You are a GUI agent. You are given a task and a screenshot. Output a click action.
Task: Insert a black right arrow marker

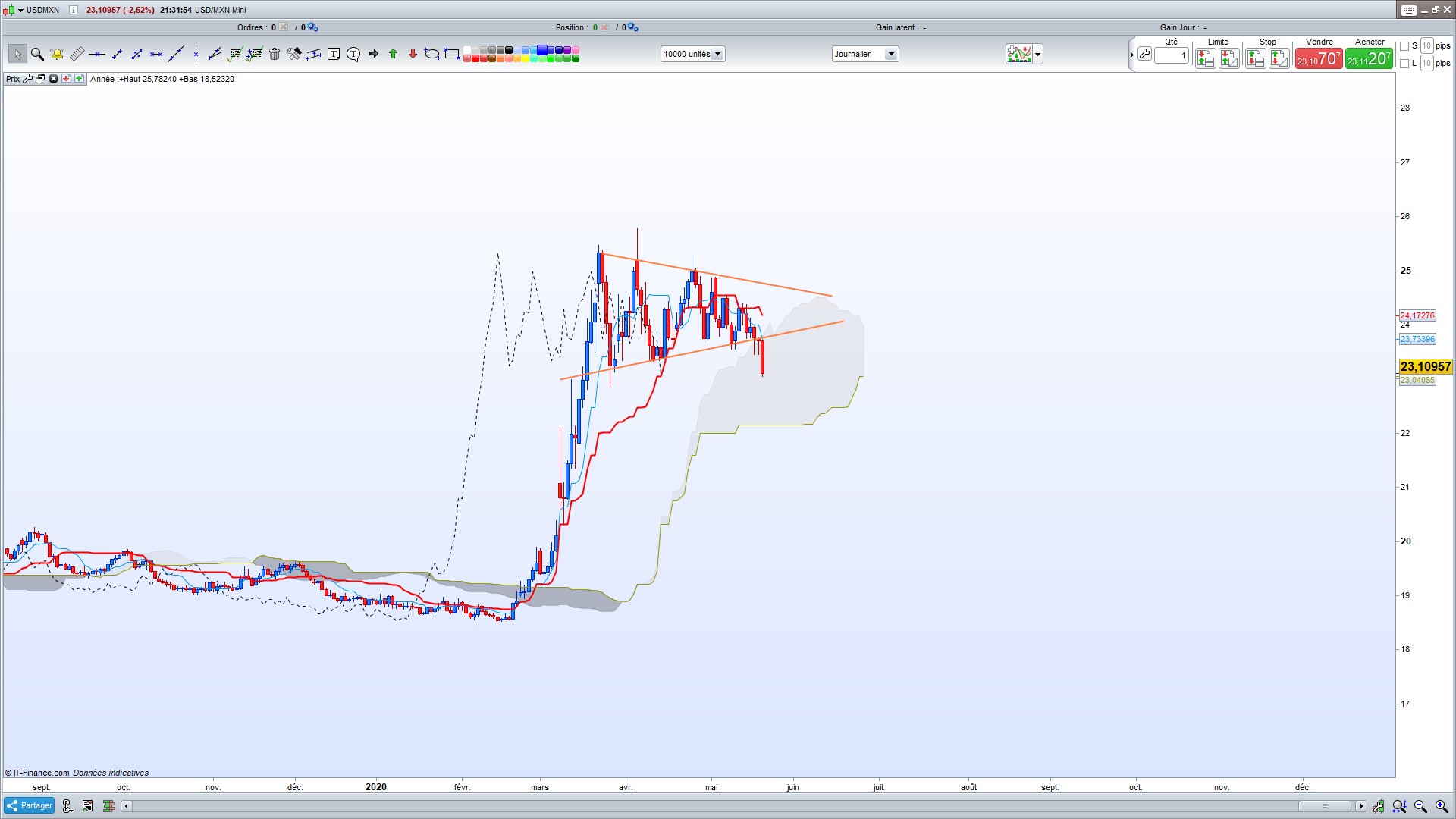tap(373, 54)
